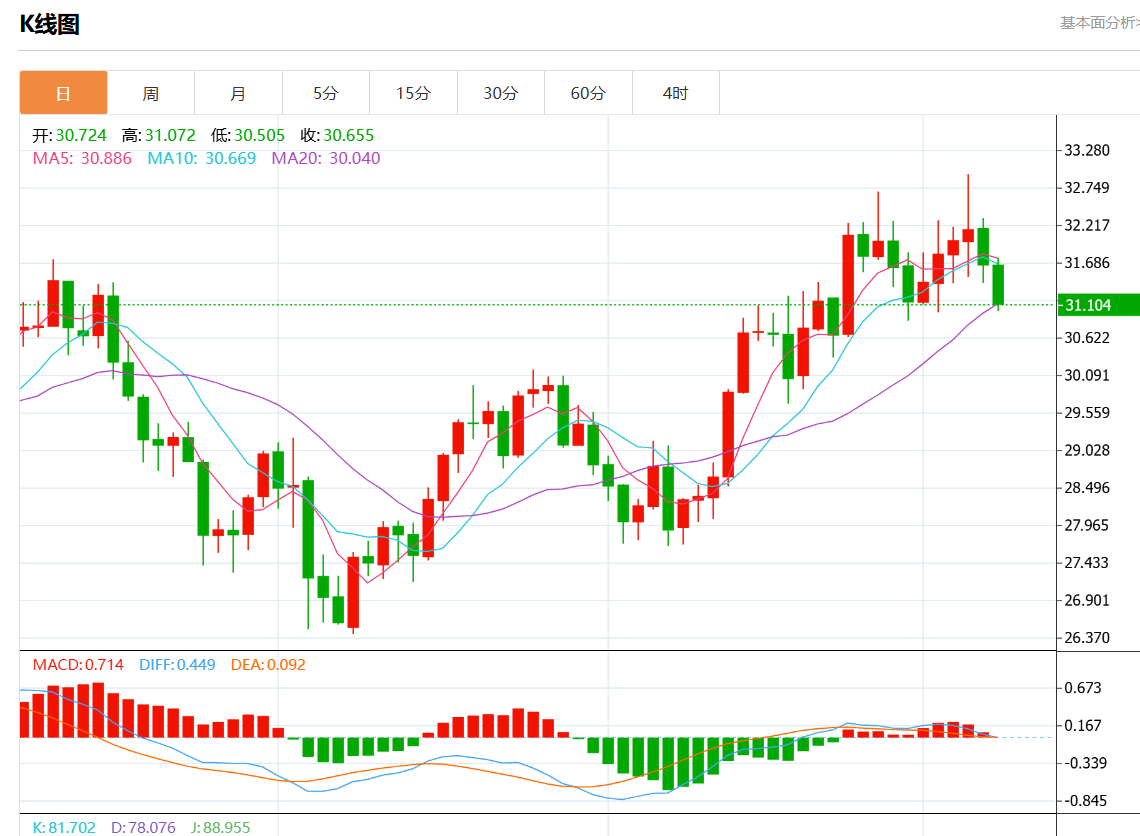
Task: Switch to the 周 weekly tab
Action: (150, 93)
